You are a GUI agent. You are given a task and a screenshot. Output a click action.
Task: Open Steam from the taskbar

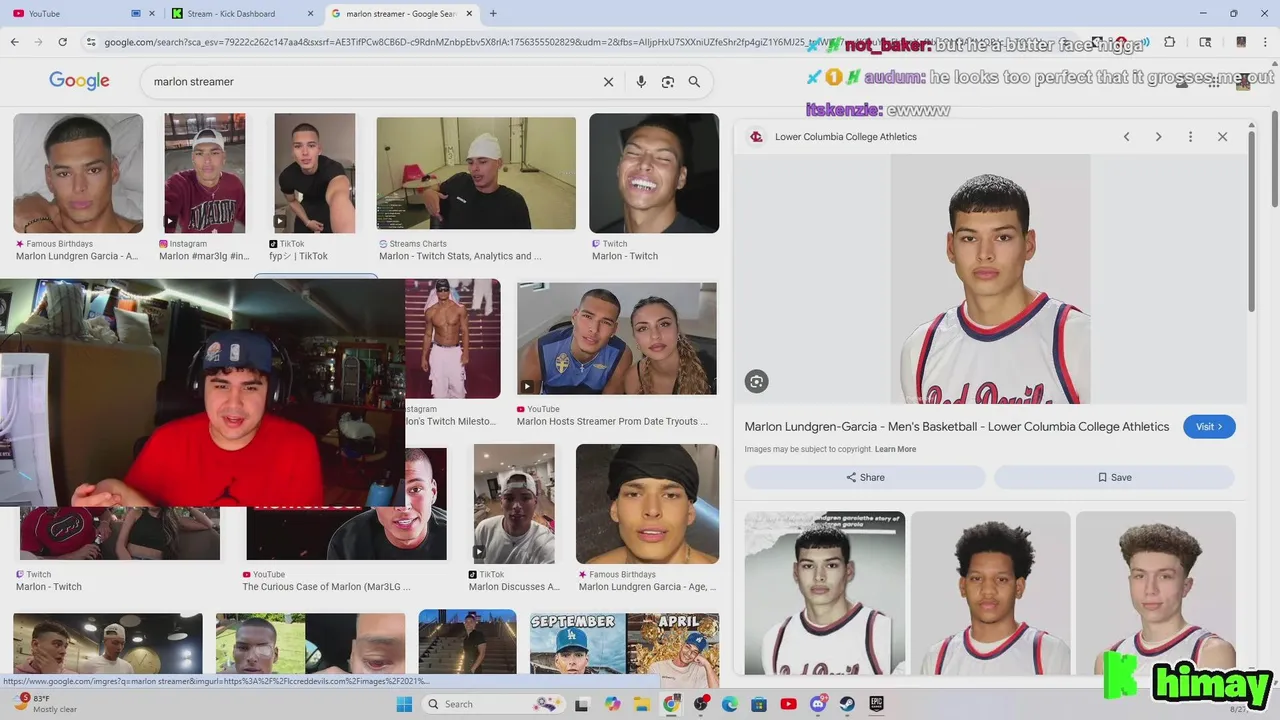(x=847, y=704)
